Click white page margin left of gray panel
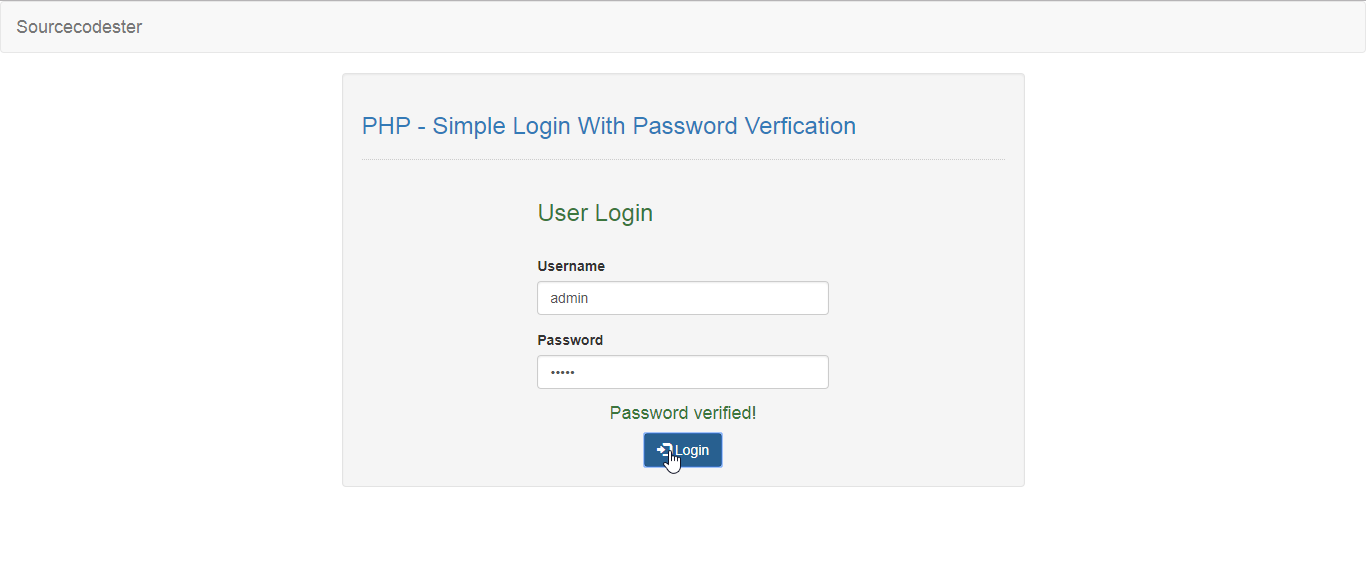Screen dimensions: 1366x581 [170, 300]
